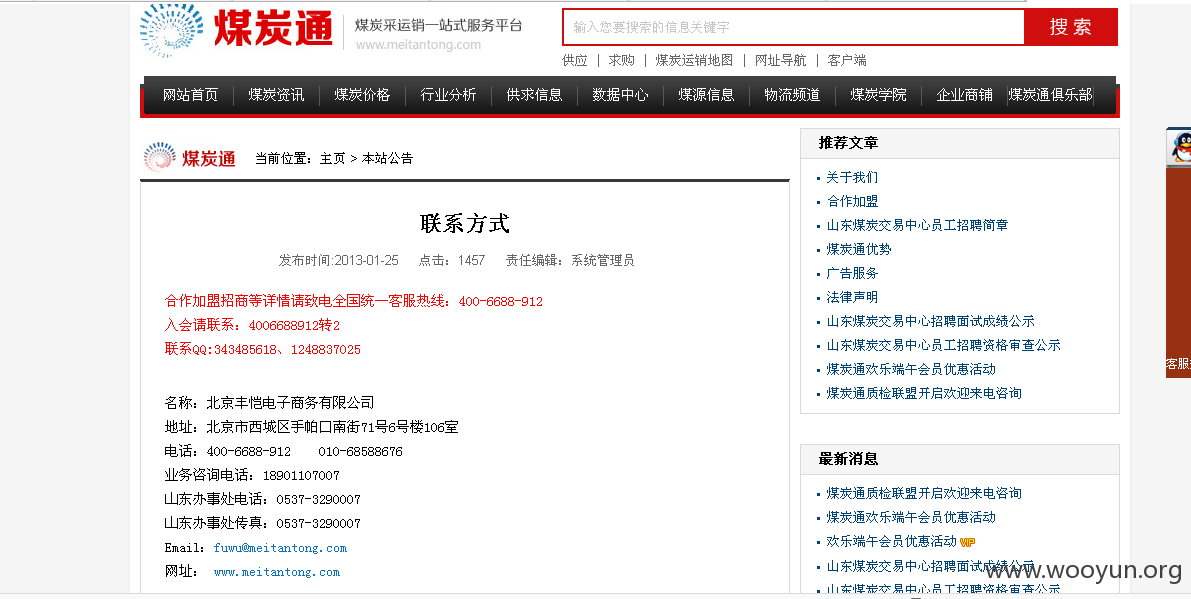Open 山东煤炭交易中心员工招聘资格审查公示 in 推荐文章
This screenshot has width=1191, height=599.
943,345
